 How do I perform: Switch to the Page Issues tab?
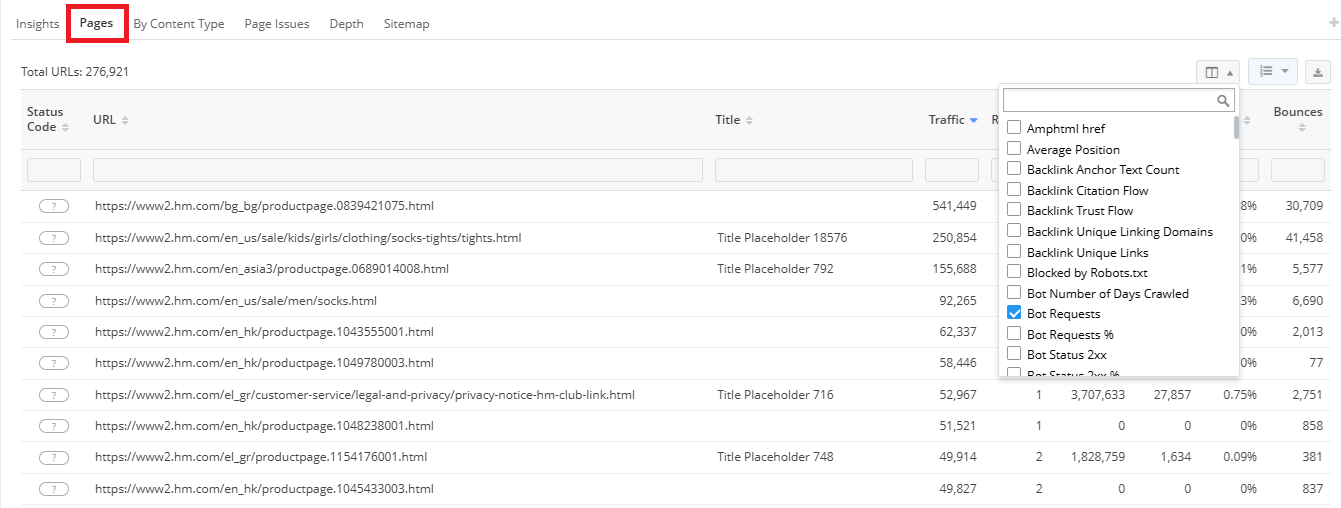277,24
